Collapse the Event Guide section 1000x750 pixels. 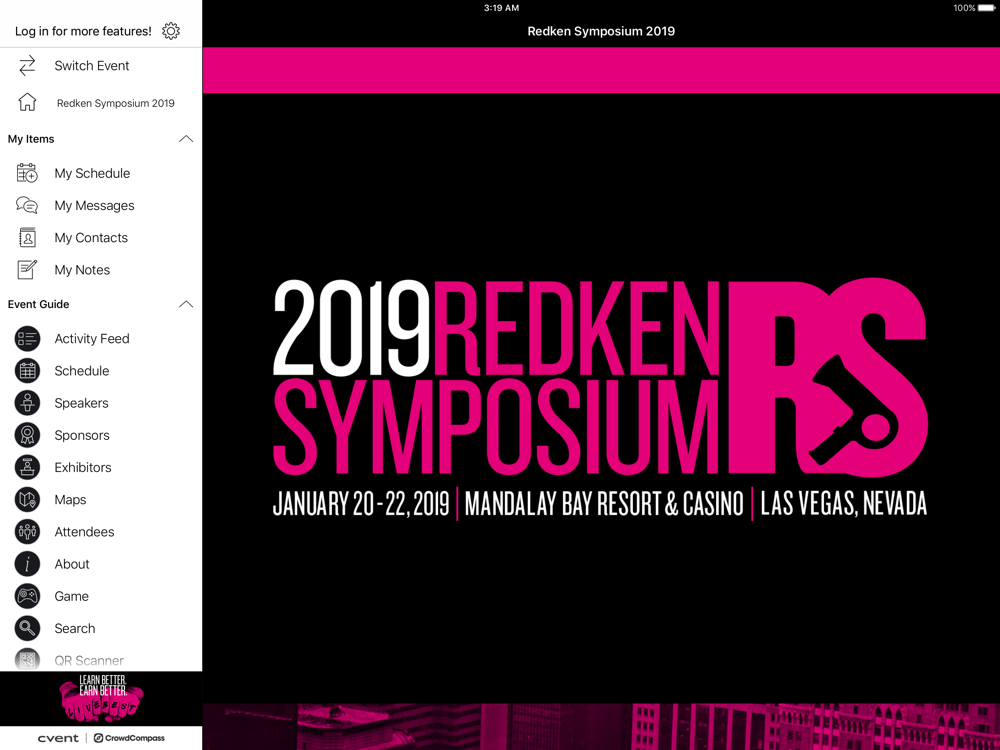[x=185, y=304]
